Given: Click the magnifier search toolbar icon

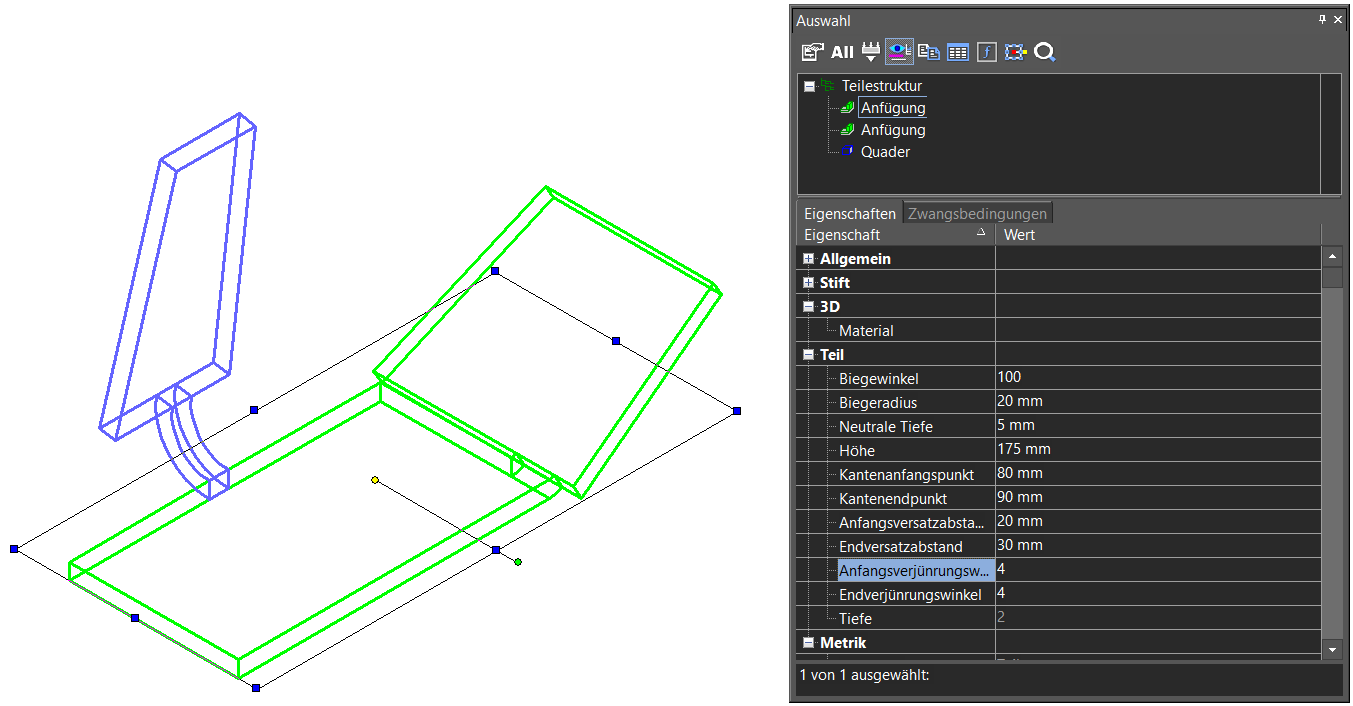Looking at the screenshot, I should tap(1045, 52).
